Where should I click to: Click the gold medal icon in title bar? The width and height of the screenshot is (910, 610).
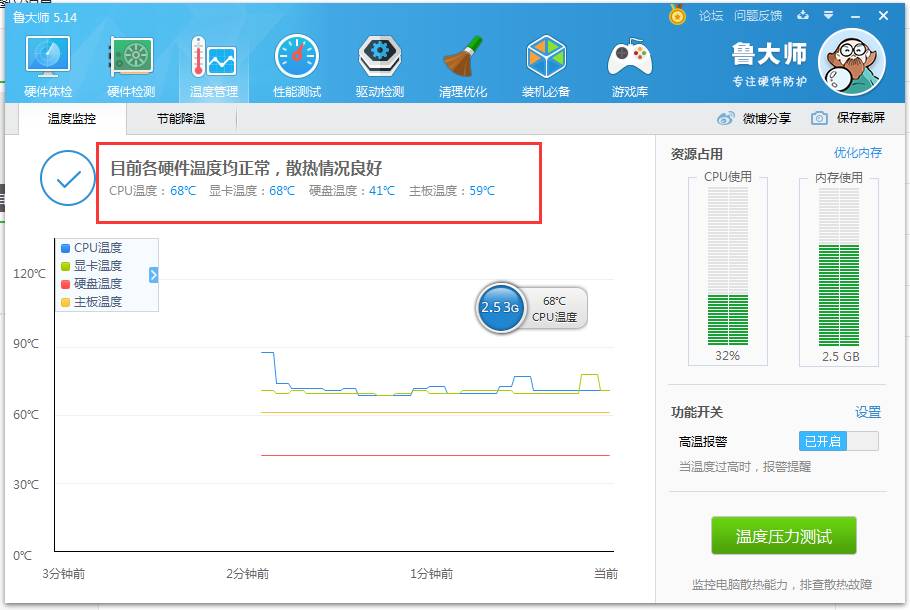(x=677, y=15)
